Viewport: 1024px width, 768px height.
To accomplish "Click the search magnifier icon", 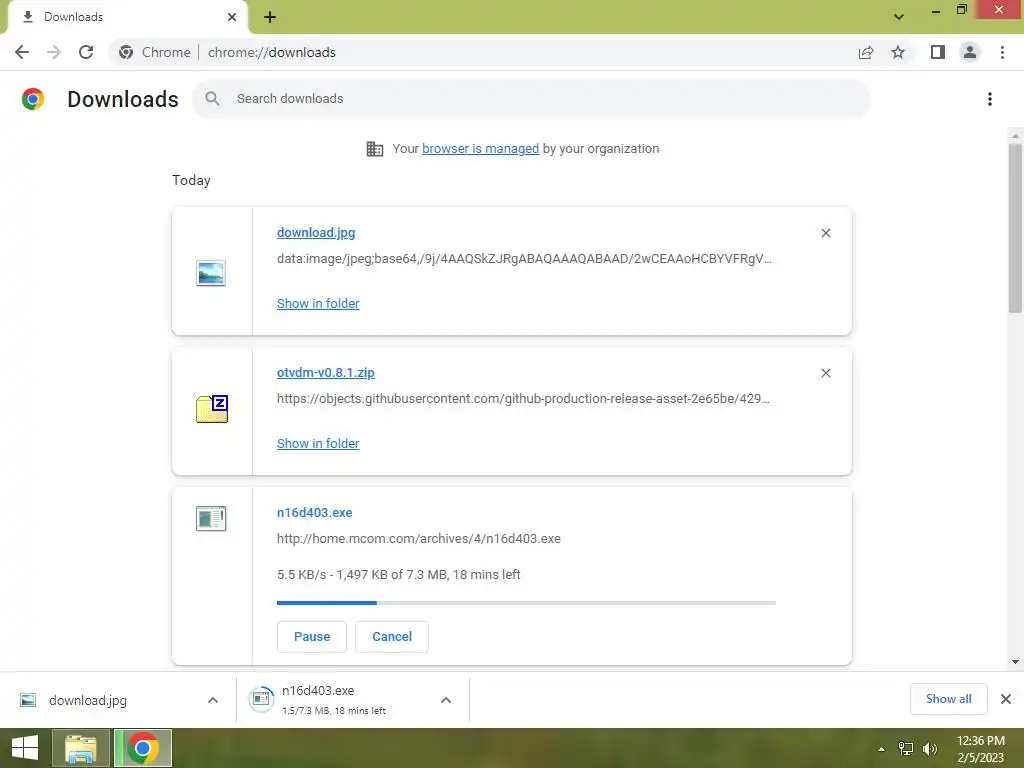I will coord(212,99).
